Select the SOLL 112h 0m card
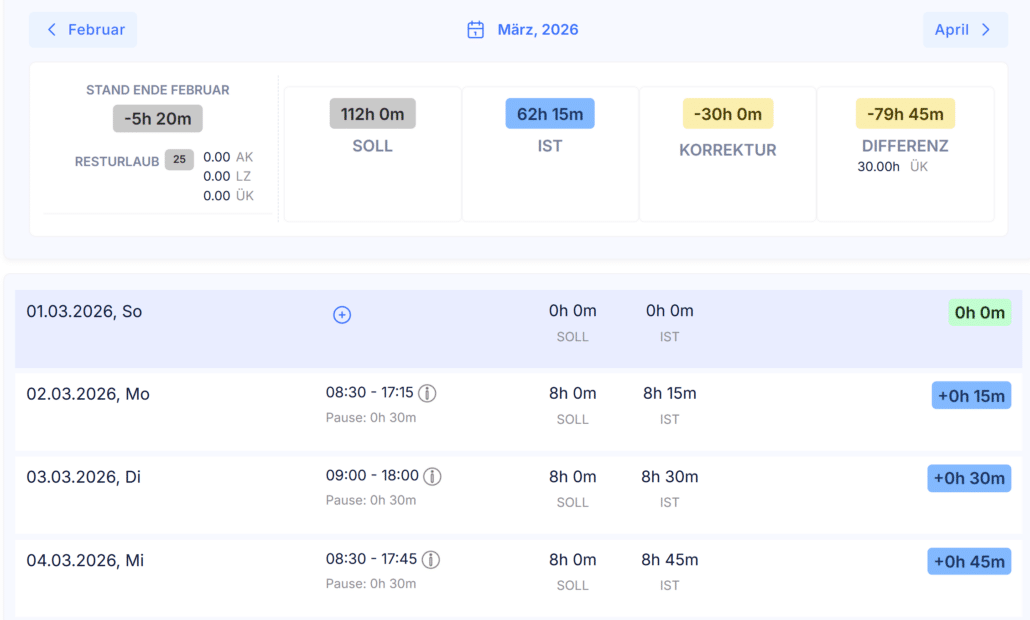 (372, 154)
